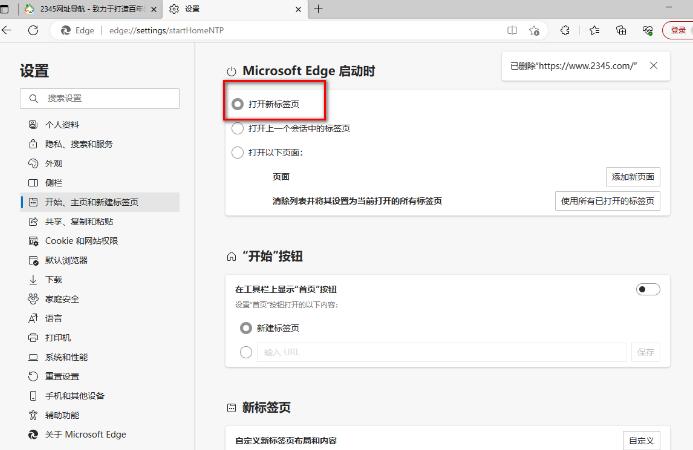The width and height of the screenshot is (693, 450).
Task: Open 家庭安全 settings
Action: pos(100,299)
